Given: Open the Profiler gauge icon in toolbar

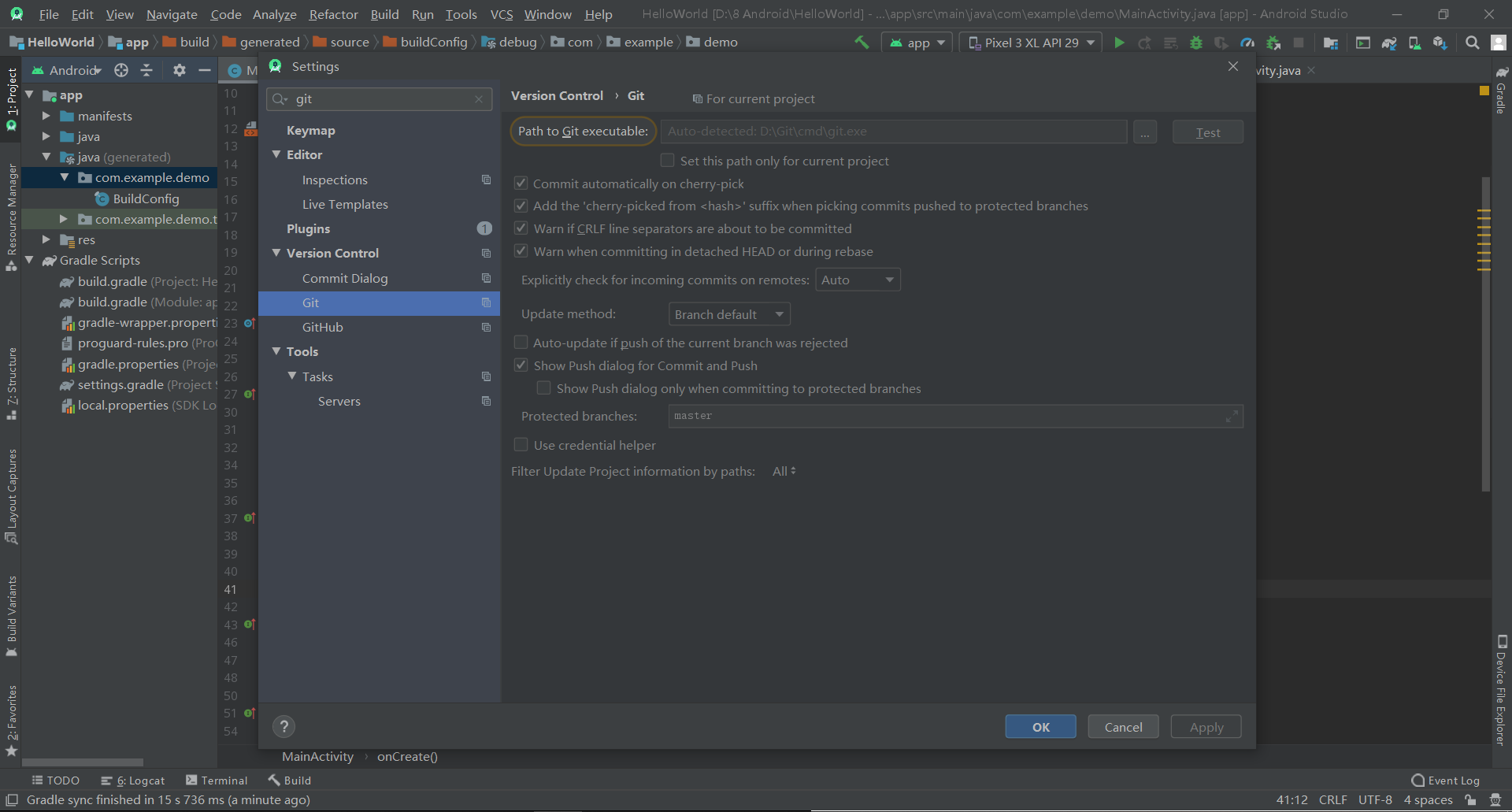Looking at the screenshot, I should point(1247,43).
